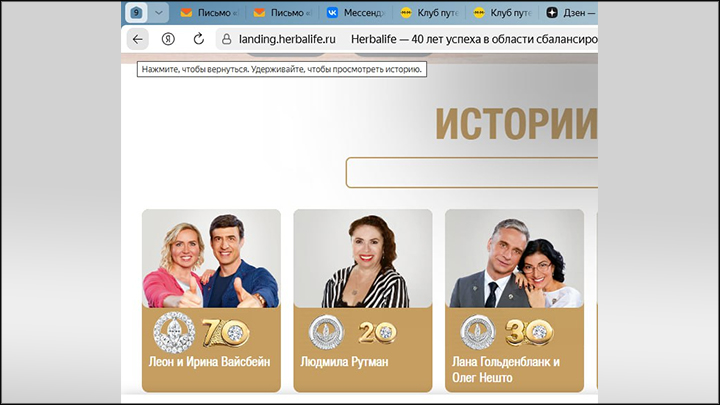The image size is (720, 405).
Task: Click the padlock site security icon
Action: click(x=226, y=39)
